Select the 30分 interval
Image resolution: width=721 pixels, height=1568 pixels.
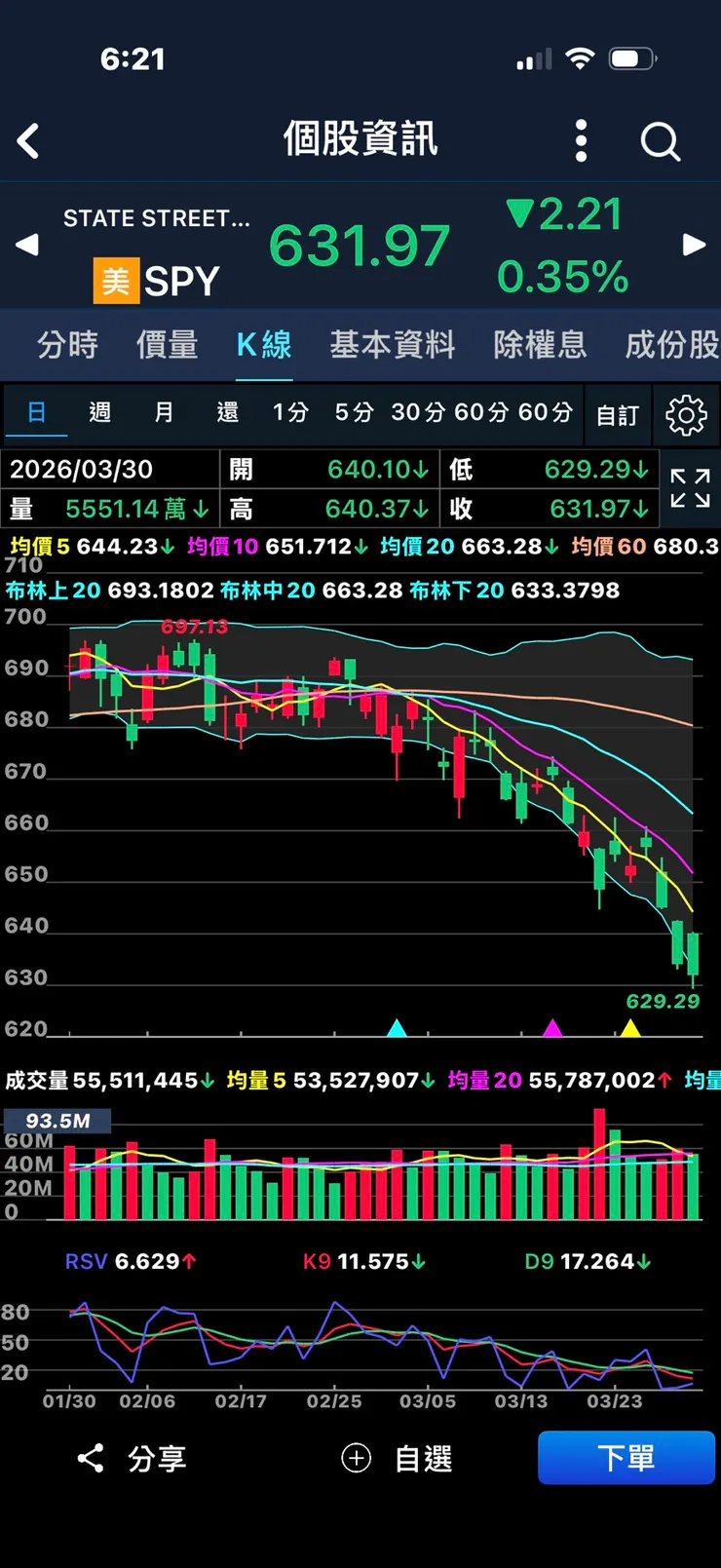[419, 412]
